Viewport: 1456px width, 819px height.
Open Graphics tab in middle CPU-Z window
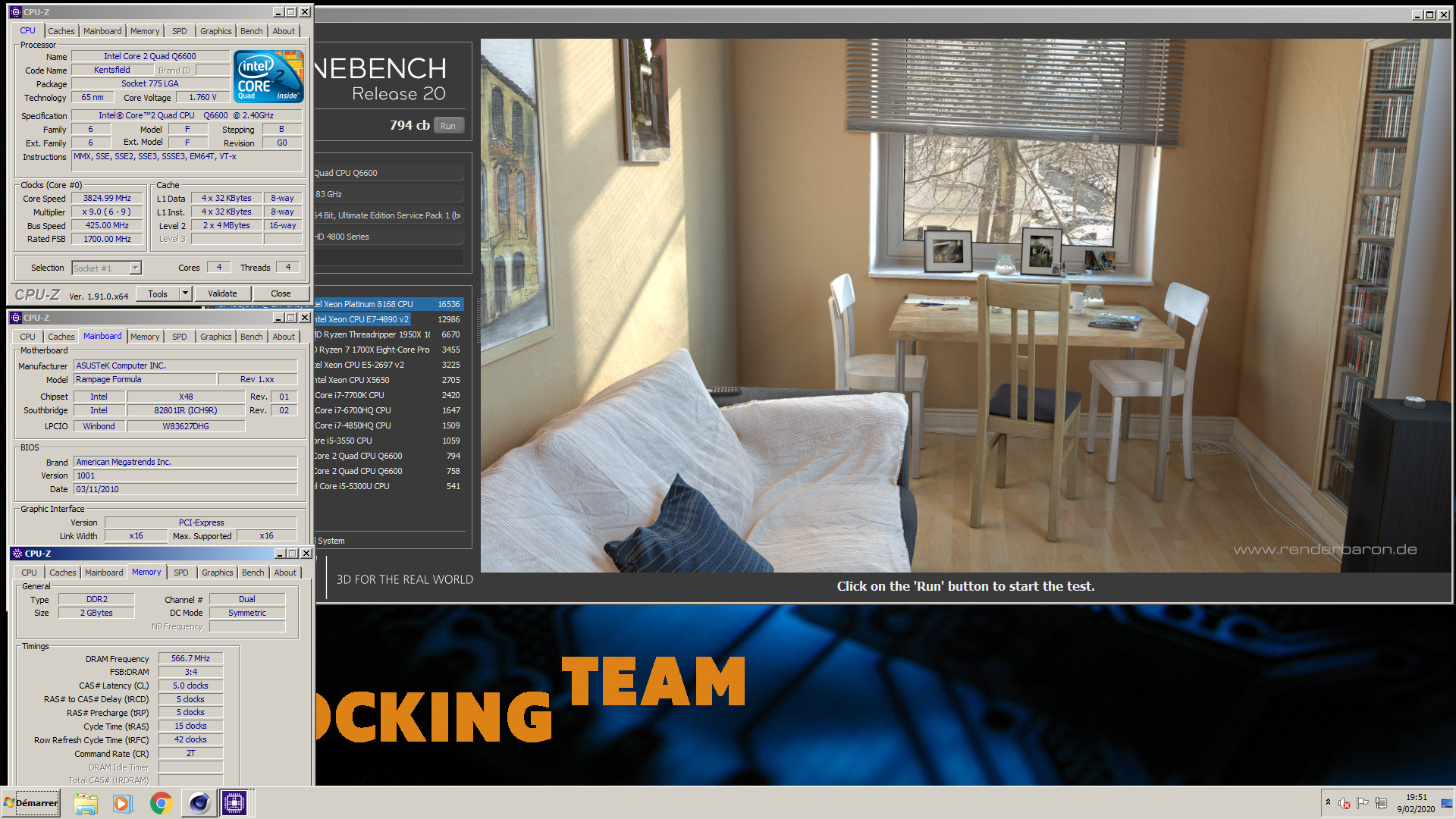tap(216, 337)
